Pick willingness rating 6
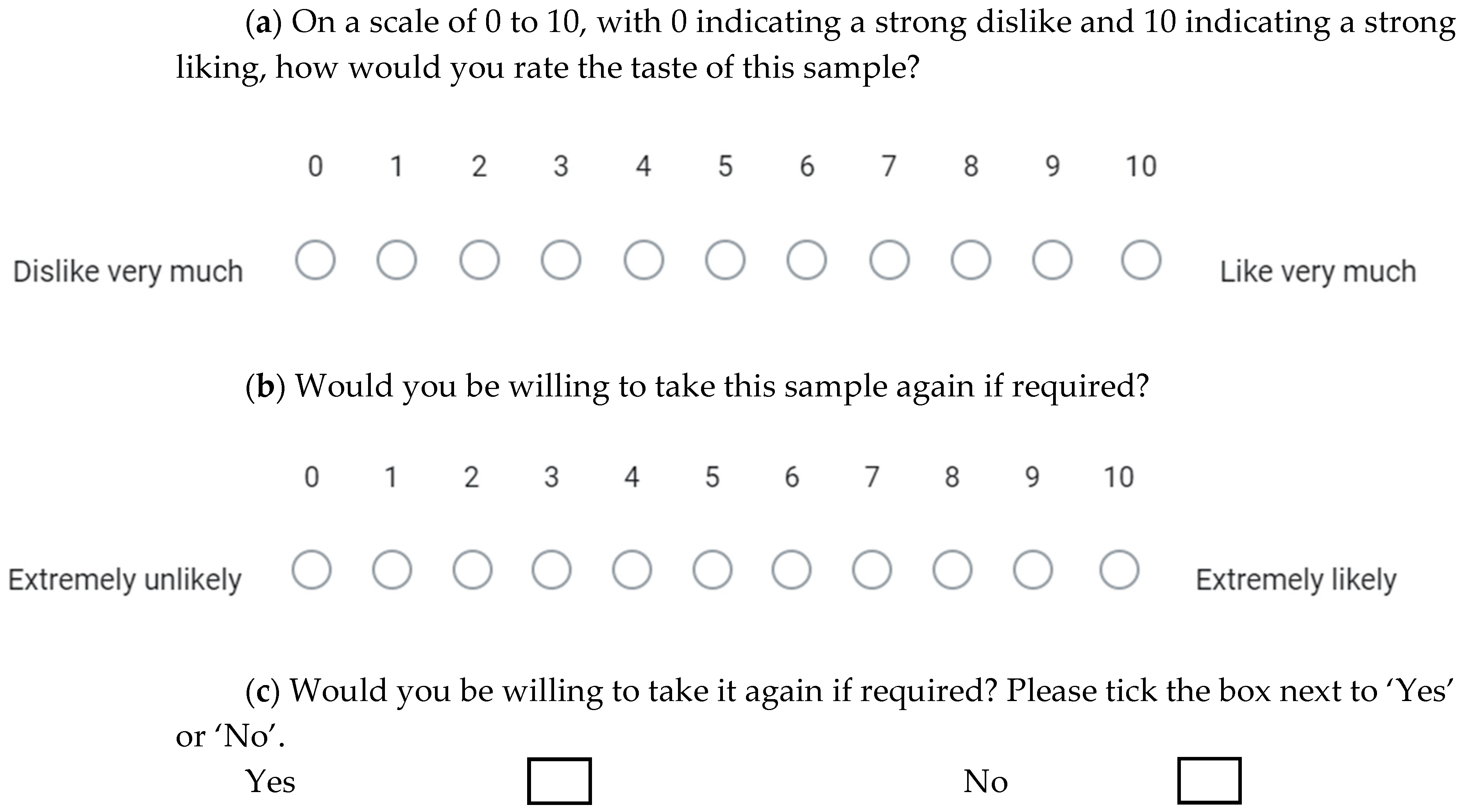 click(791, 569)
